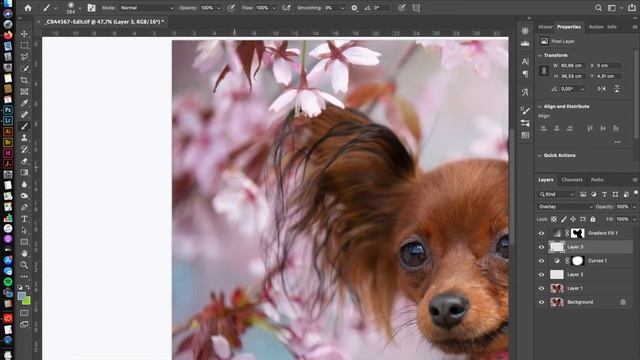Image resolution: width=640 pixels, height=360 pixels.
Task: Select the Rectangle shape tool
Action: pyautogui.click(x=24, y=242)
